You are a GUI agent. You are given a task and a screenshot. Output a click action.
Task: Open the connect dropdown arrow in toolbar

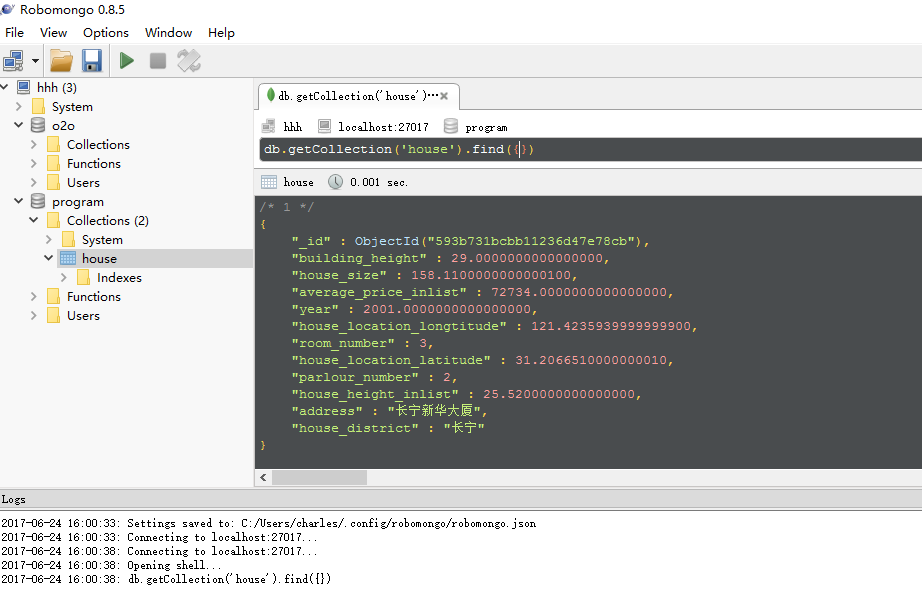35,61
